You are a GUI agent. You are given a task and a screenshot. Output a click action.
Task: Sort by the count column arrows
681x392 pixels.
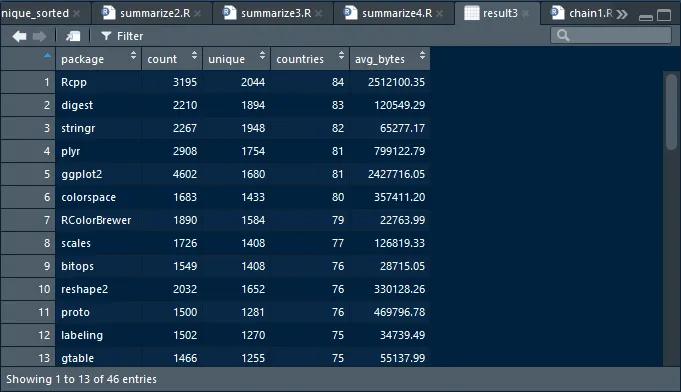[x=194, y=55]
